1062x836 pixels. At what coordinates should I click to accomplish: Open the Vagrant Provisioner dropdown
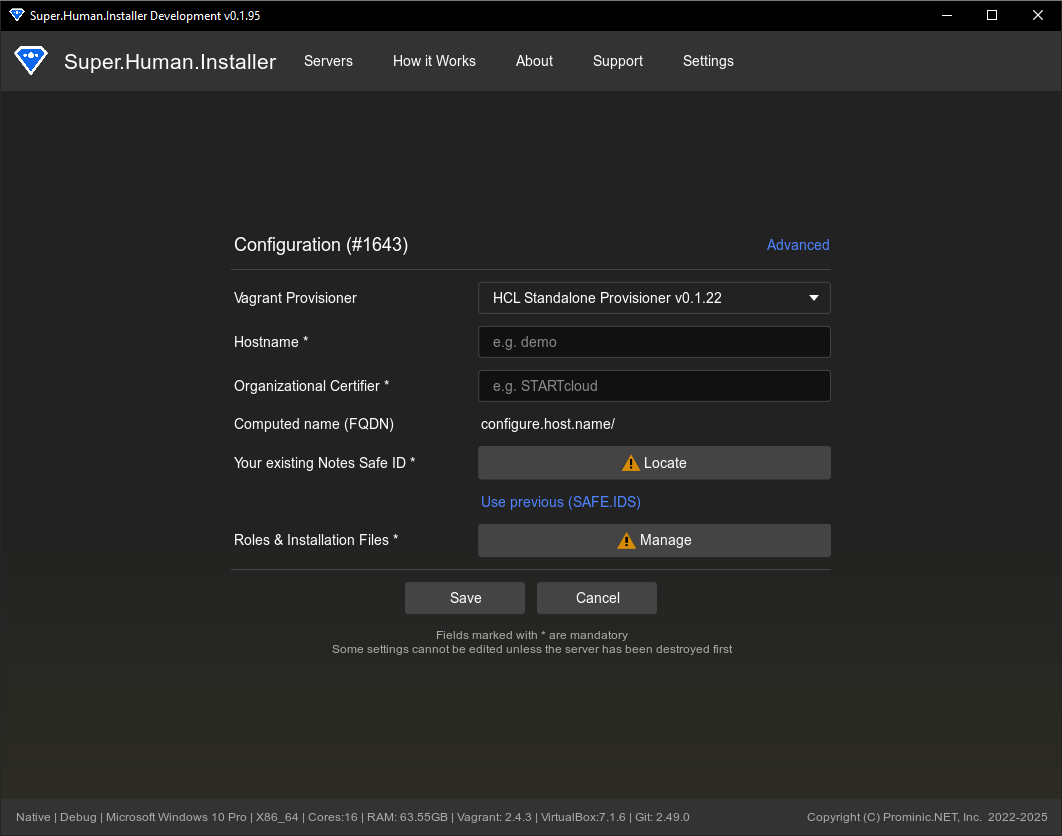coord(654,297)
